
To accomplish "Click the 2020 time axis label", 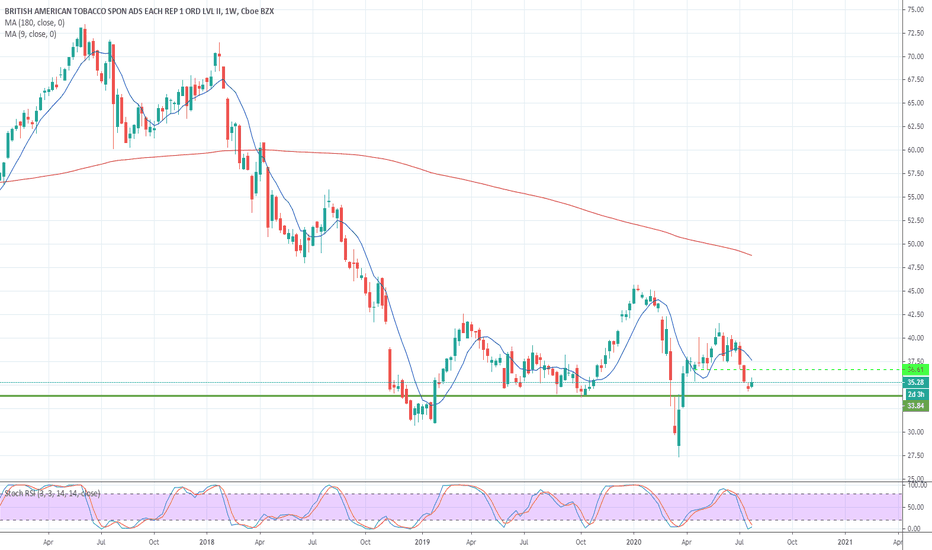I will coord(634,542).
